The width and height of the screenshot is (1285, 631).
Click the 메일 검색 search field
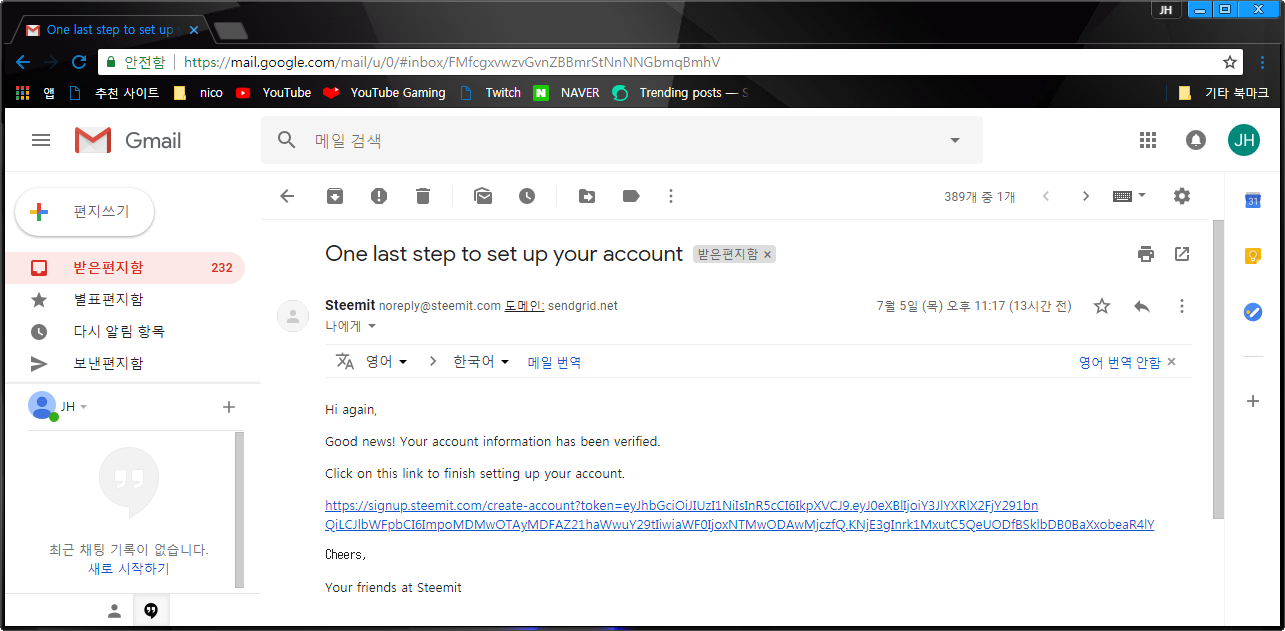click(x=620, y=141)
